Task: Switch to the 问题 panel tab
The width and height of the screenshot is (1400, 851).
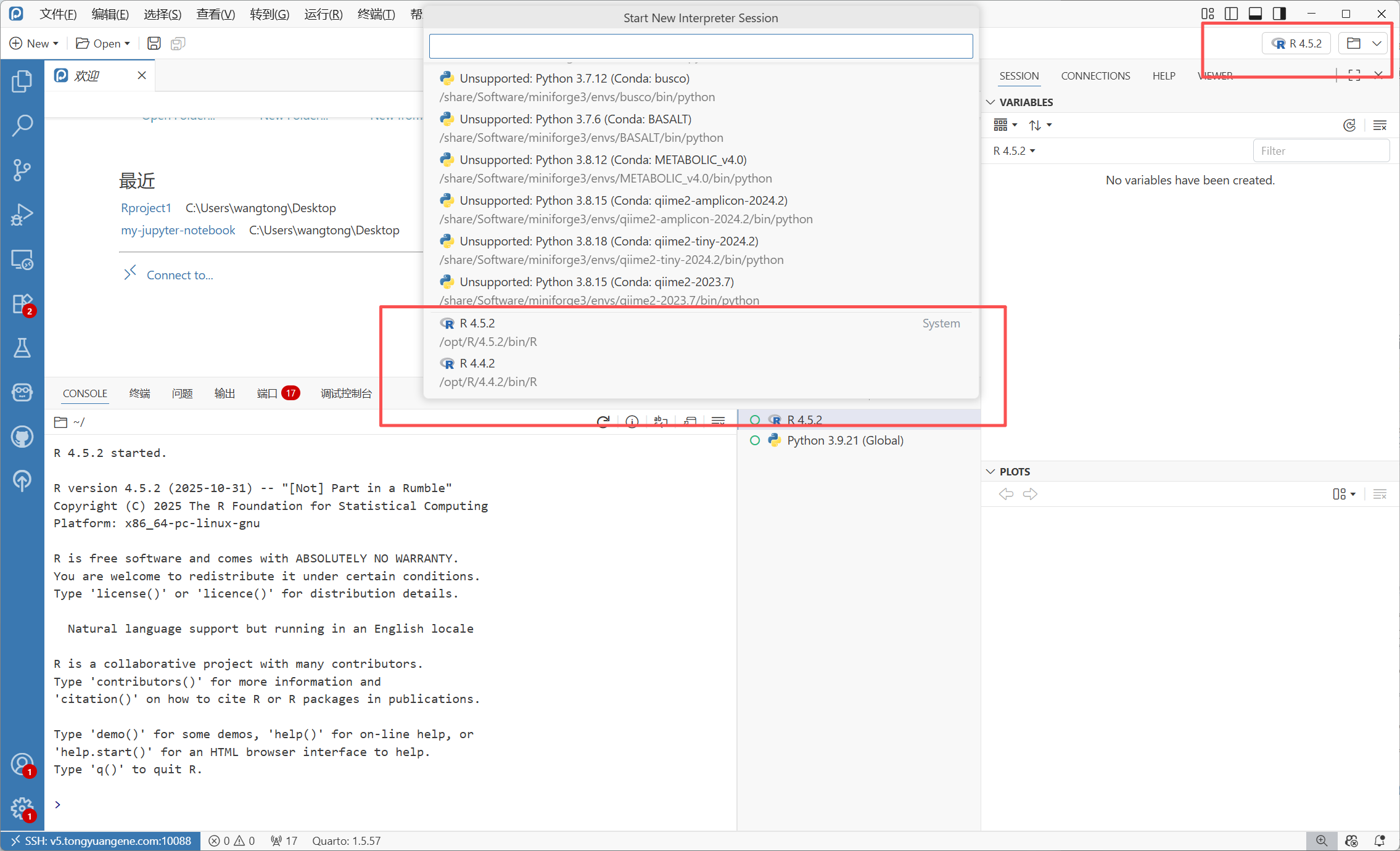Action: click(182, 393)
